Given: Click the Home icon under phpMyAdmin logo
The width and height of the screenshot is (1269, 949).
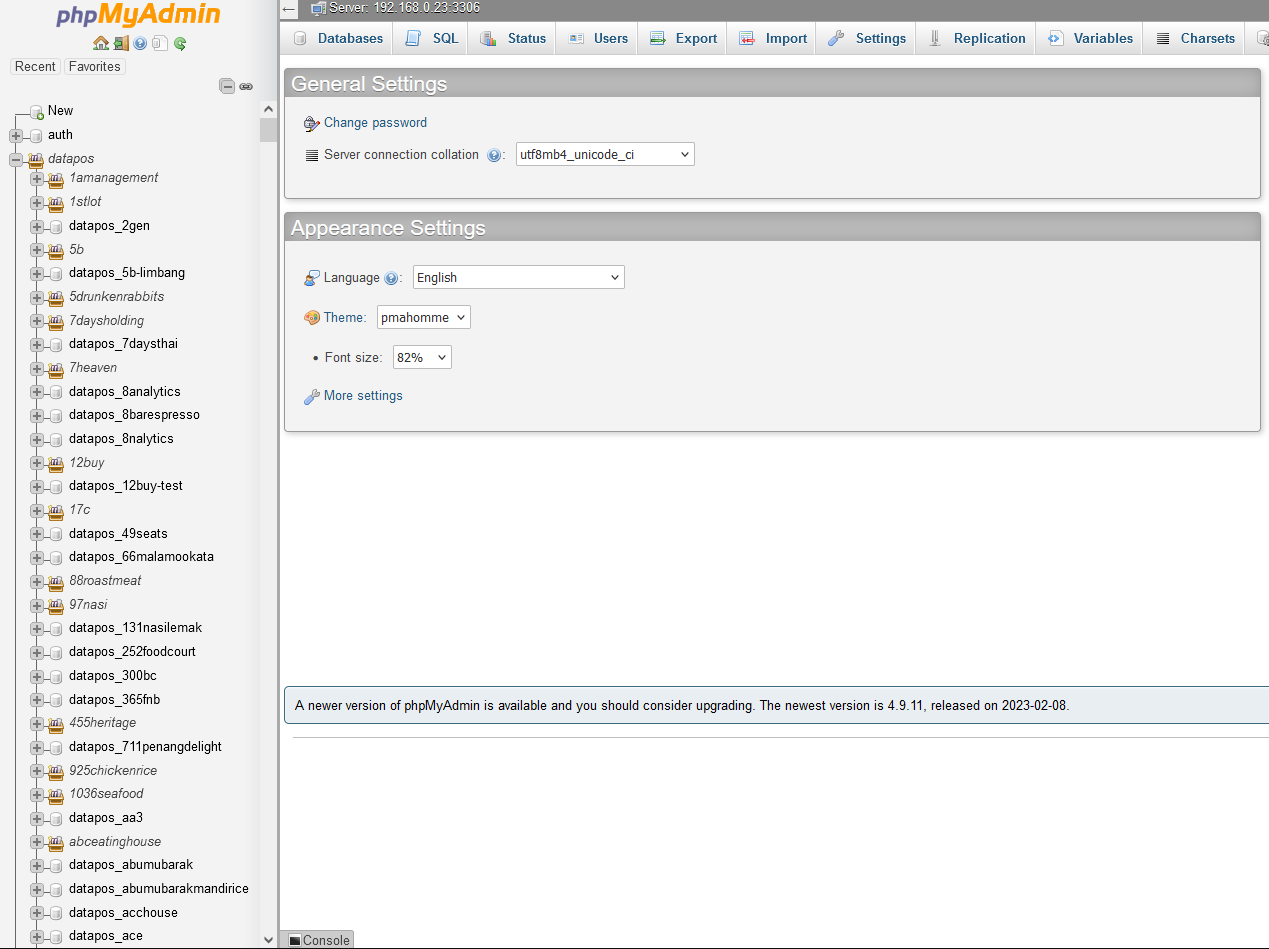Looking at the screenshot, I should pyautogui.click(x=100, y=43).
